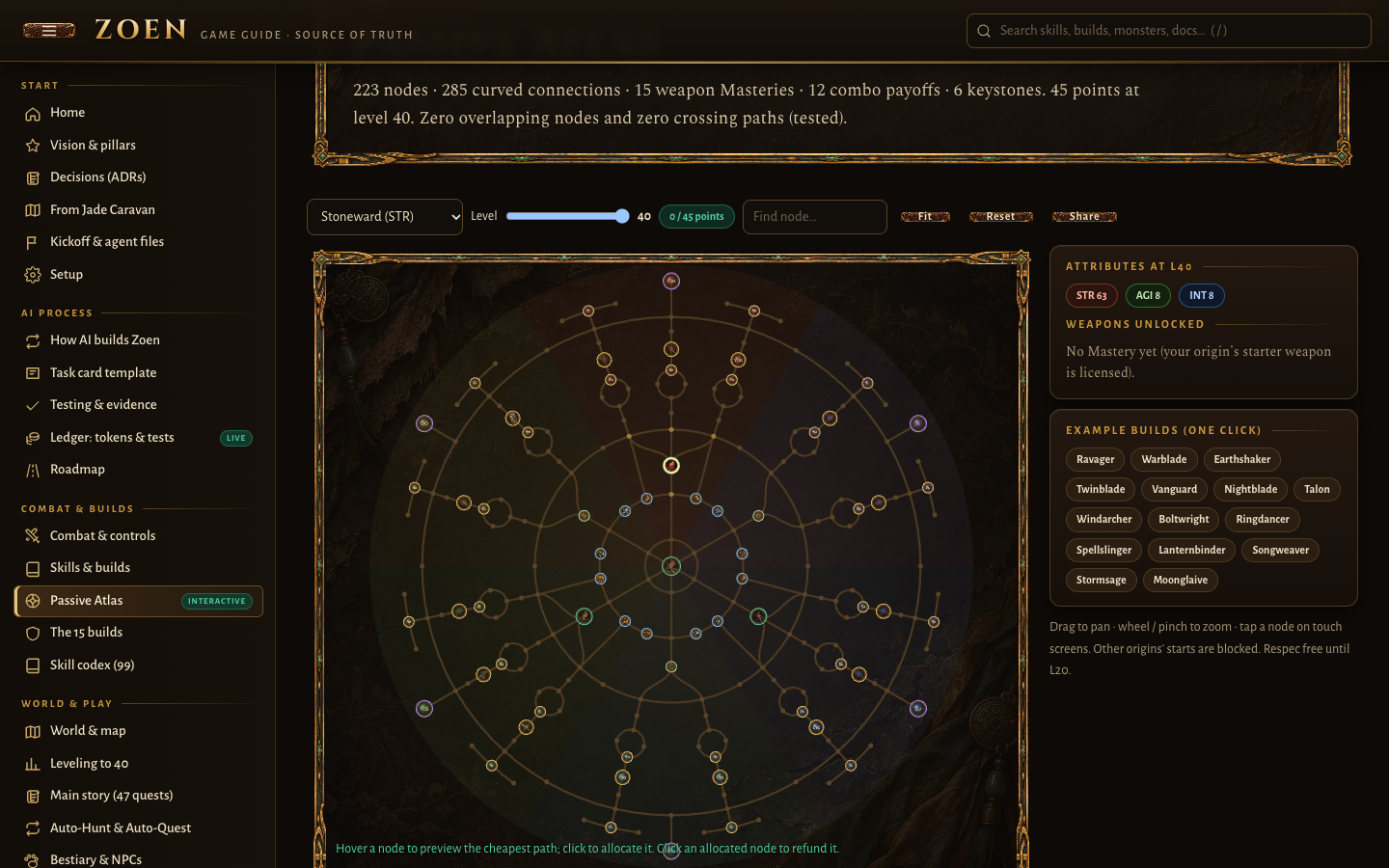Viewport: 1389px width, 868px height.
Task: Load the Nightblade example build
Action: click(1250, 490)
